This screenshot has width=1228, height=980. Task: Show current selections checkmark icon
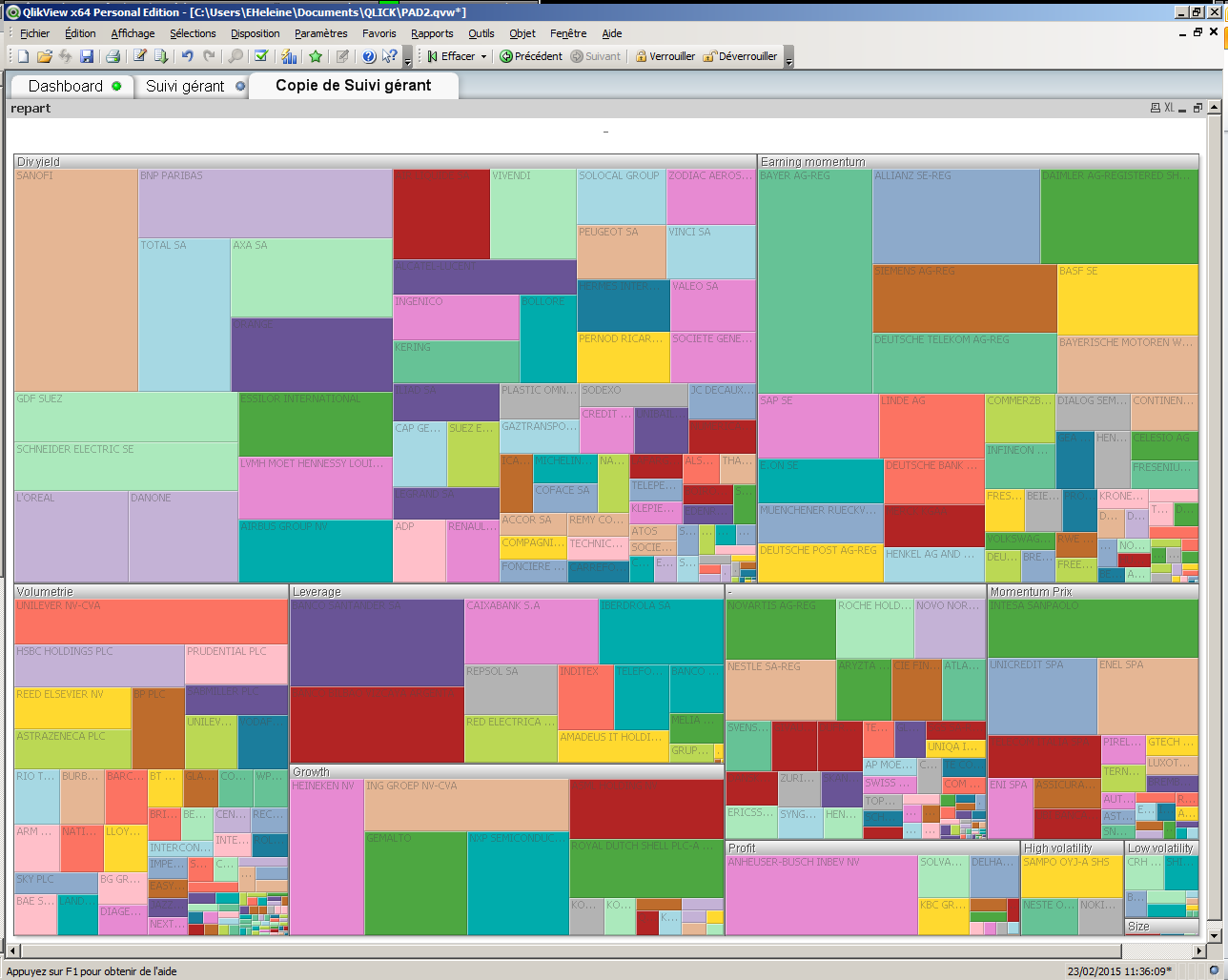coord(261,56)
